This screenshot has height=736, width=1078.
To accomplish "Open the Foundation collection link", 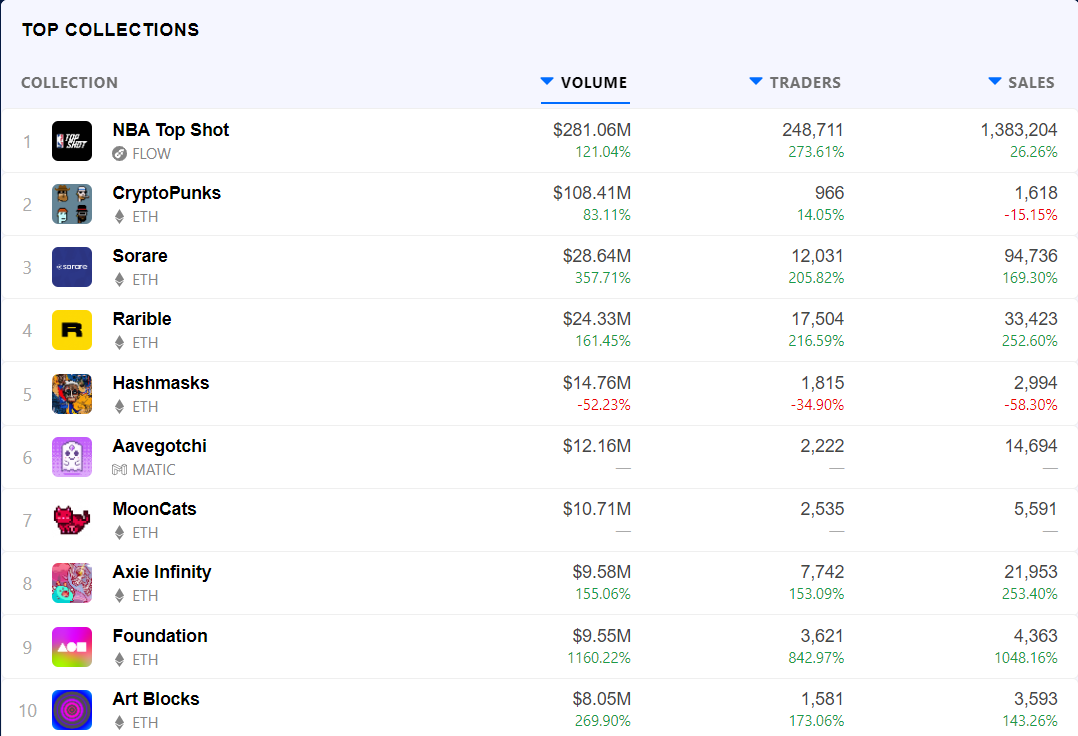I will (160, 636).
